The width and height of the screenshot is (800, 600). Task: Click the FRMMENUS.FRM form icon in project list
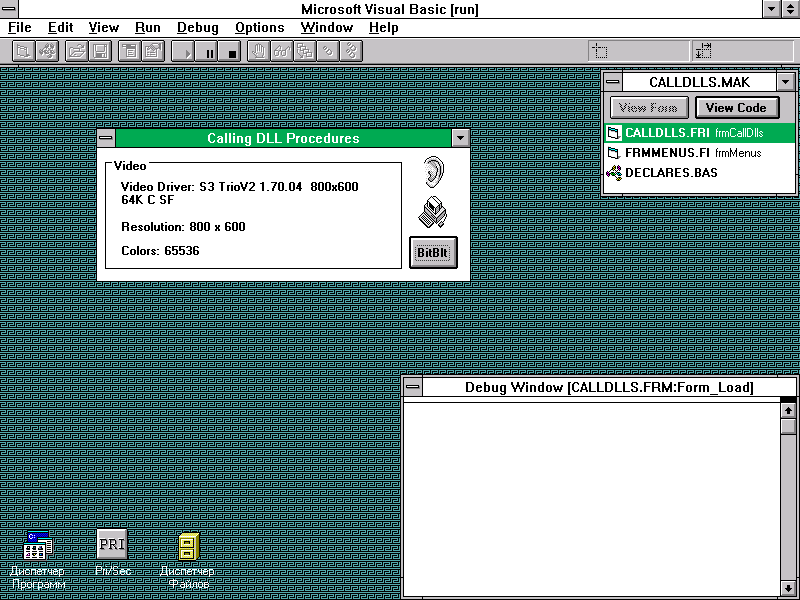tap(614, 153)
